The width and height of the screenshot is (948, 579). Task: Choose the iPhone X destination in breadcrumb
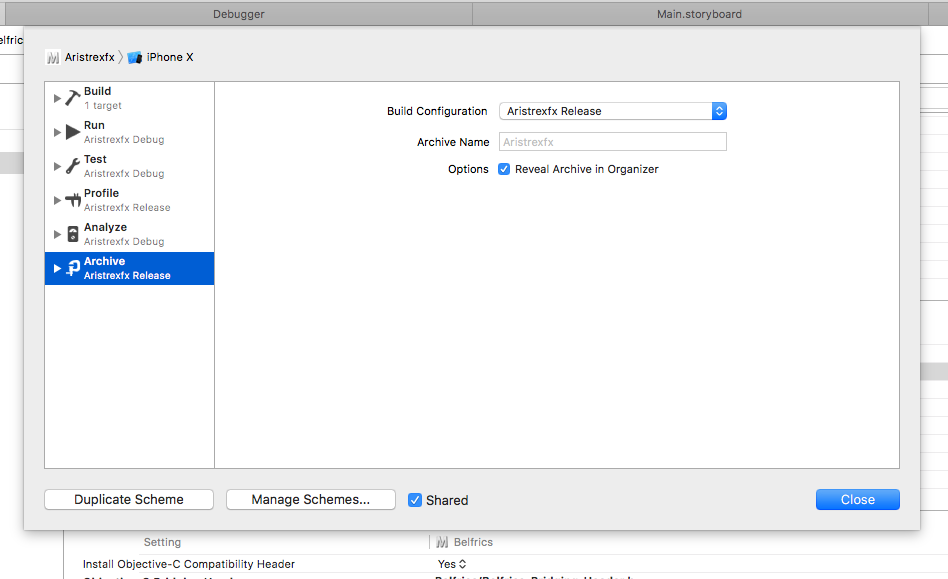point(170,57)
